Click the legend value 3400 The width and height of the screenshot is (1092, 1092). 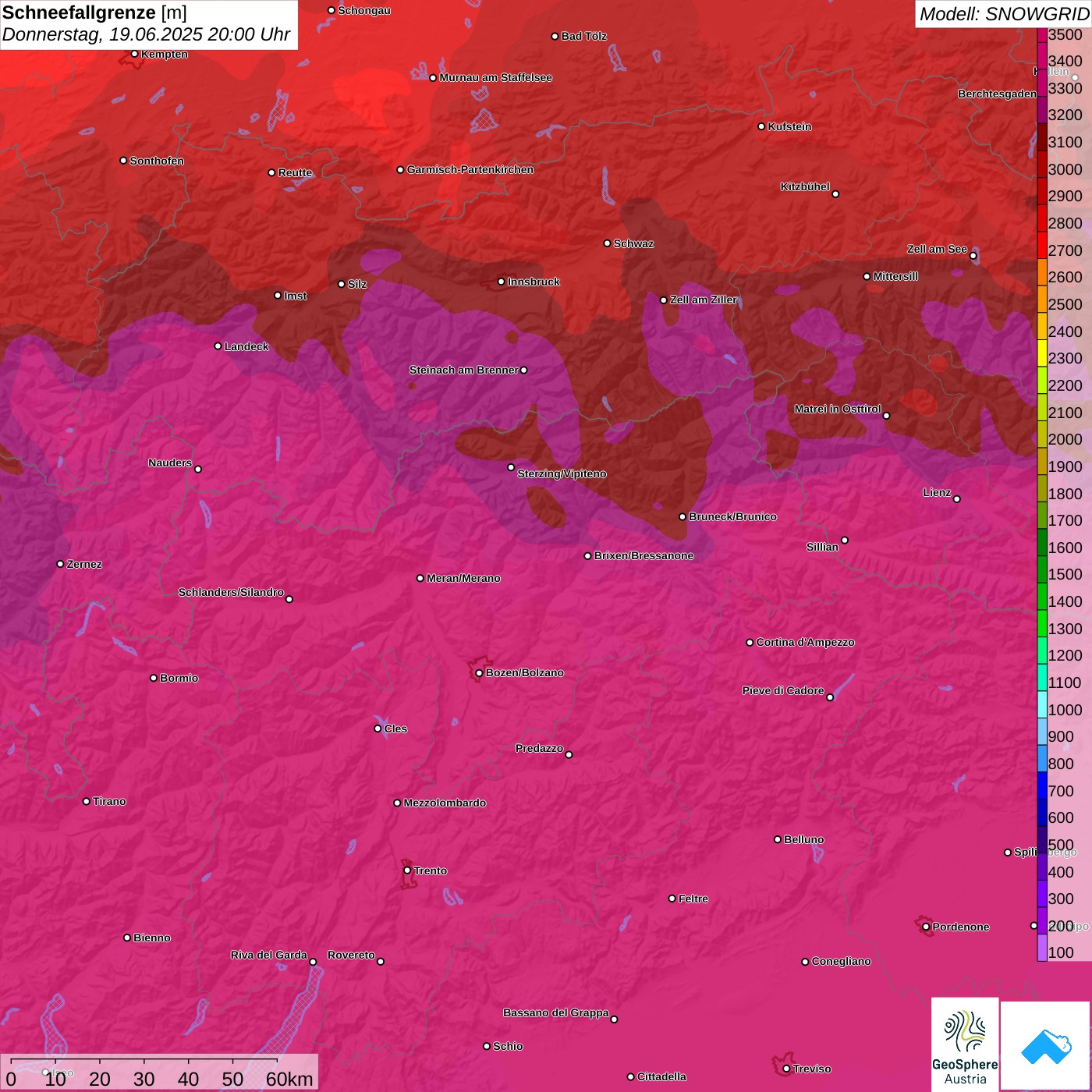point(1065,61)
